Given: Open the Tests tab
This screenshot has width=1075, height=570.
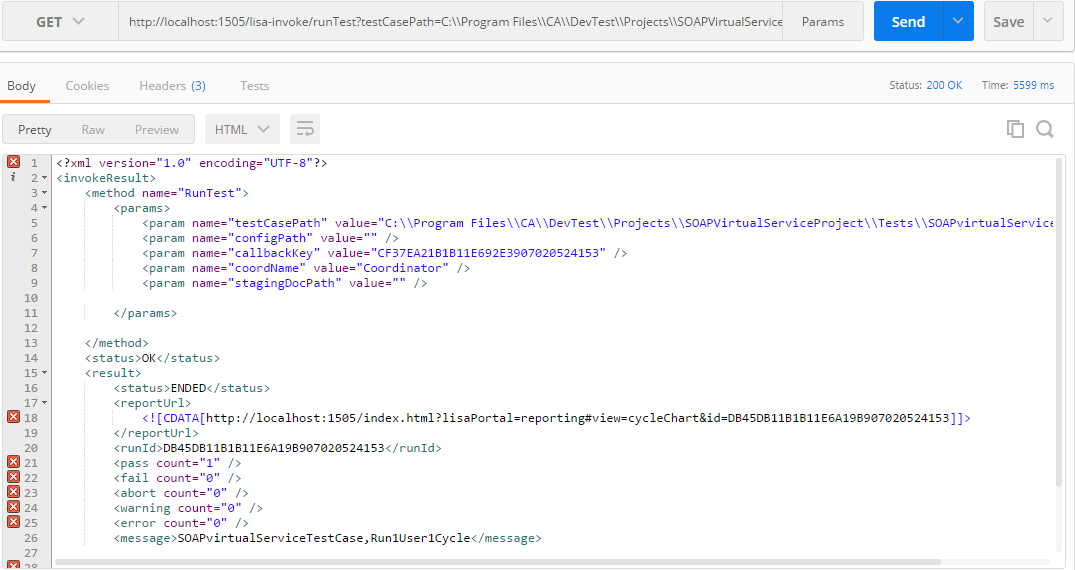Looking at the screenshot, I should point(254,86).
